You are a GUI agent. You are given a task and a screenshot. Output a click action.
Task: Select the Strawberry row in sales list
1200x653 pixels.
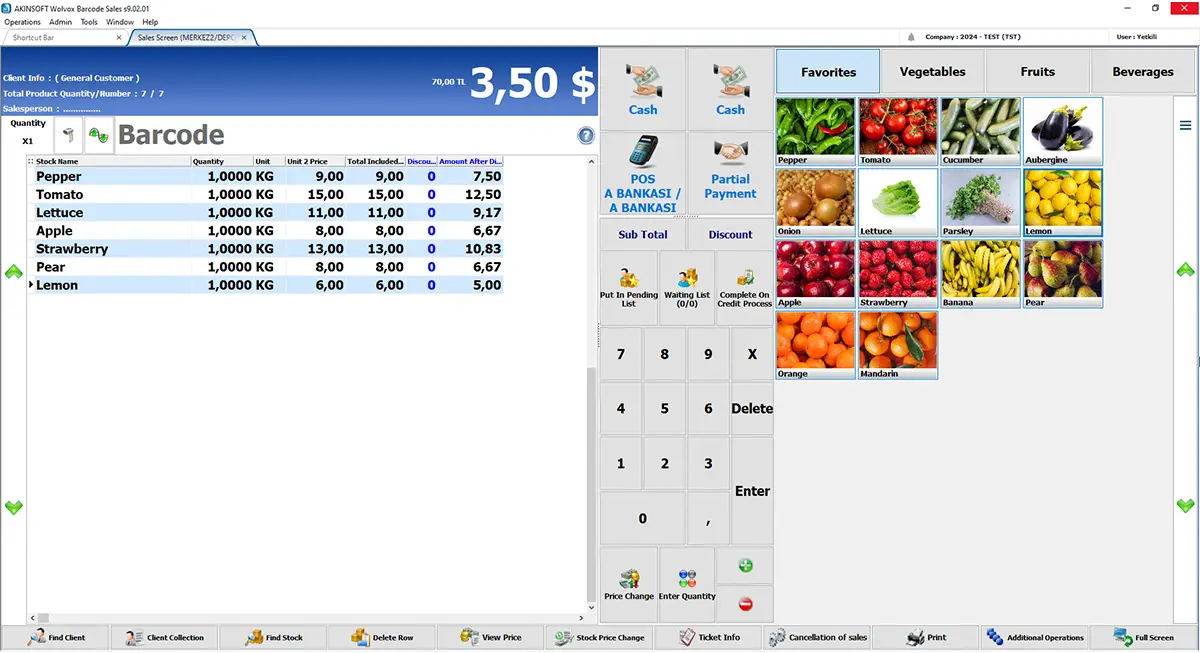[265, 249]
